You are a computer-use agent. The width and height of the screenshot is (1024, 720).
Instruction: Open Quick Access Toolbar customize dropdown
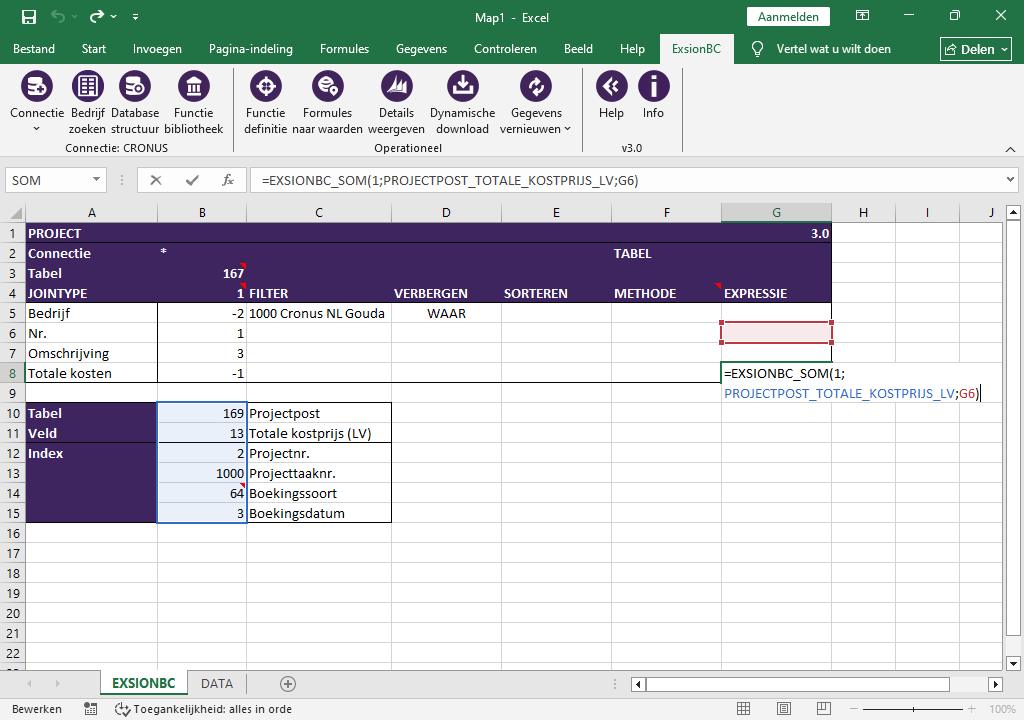(x=135, y=17)
